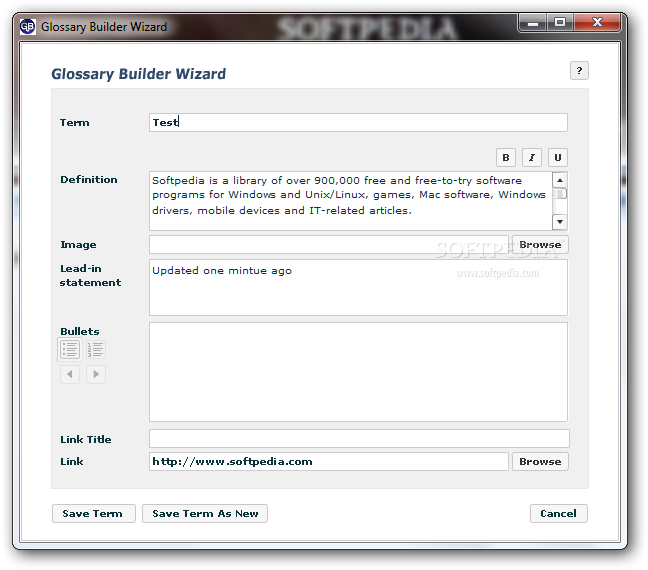Click inside the Bullets text area
This screenshot has width=648, height=570.
pyautogui.click(x=358, y=372)
